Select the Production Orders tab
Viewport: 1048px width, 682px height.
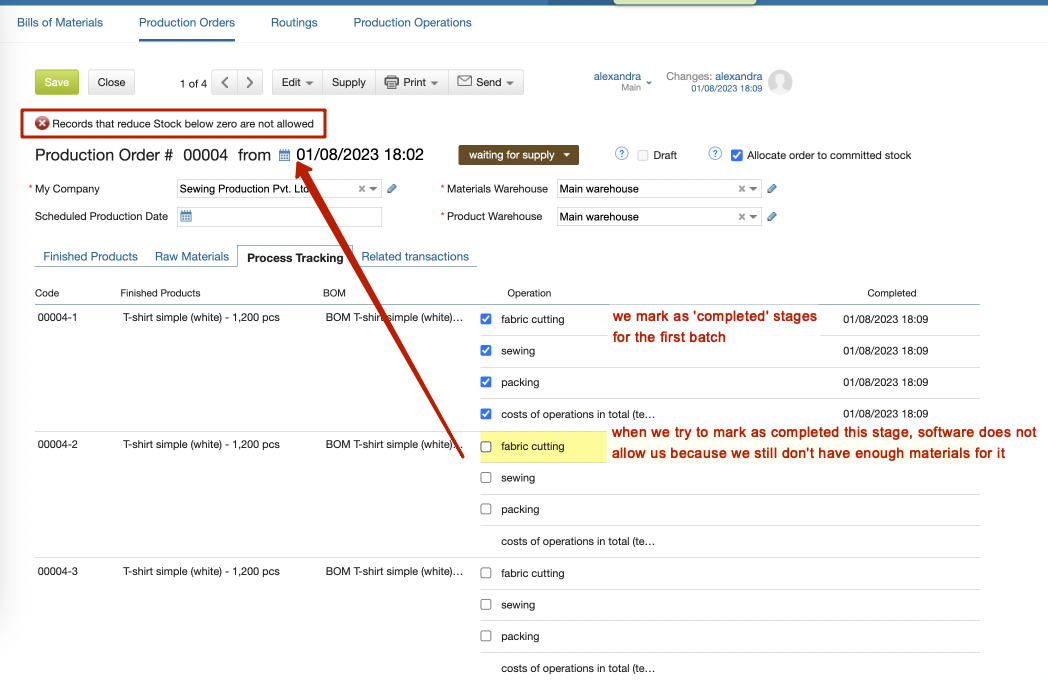(x=186, y=23)
